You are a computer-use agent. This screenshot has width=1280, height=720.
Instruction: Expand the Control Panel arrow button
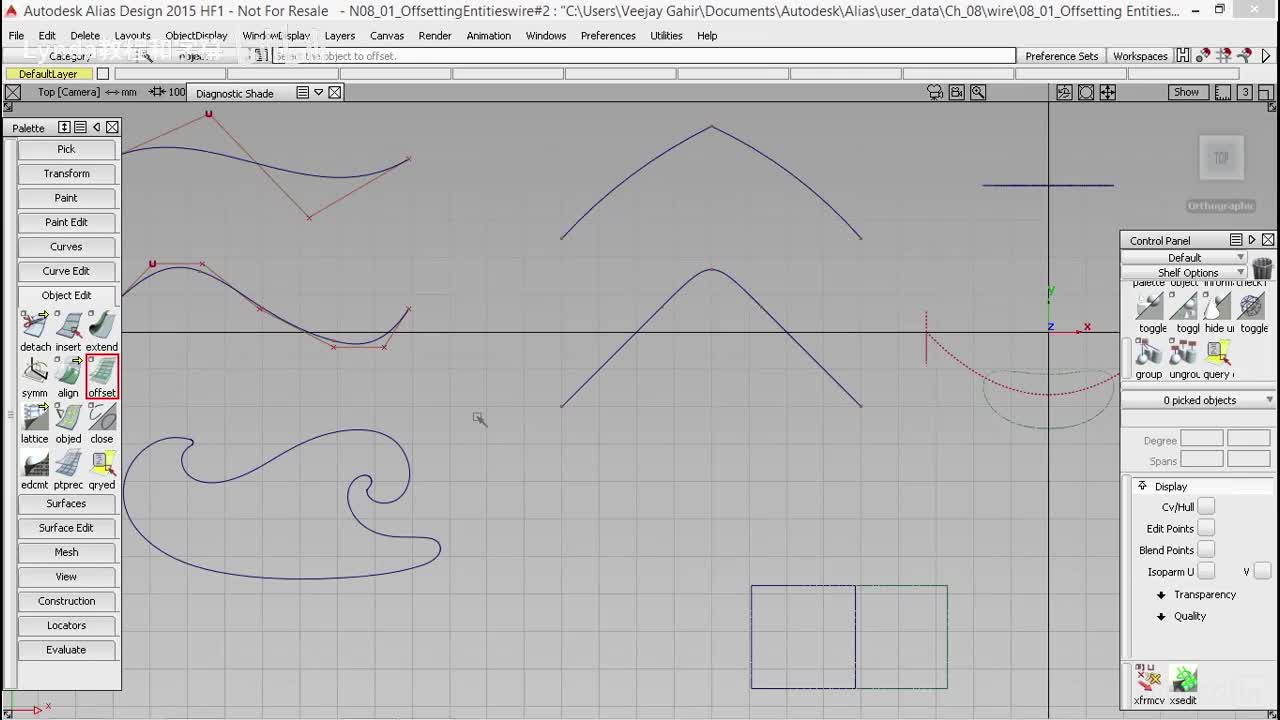[1252, 240]
